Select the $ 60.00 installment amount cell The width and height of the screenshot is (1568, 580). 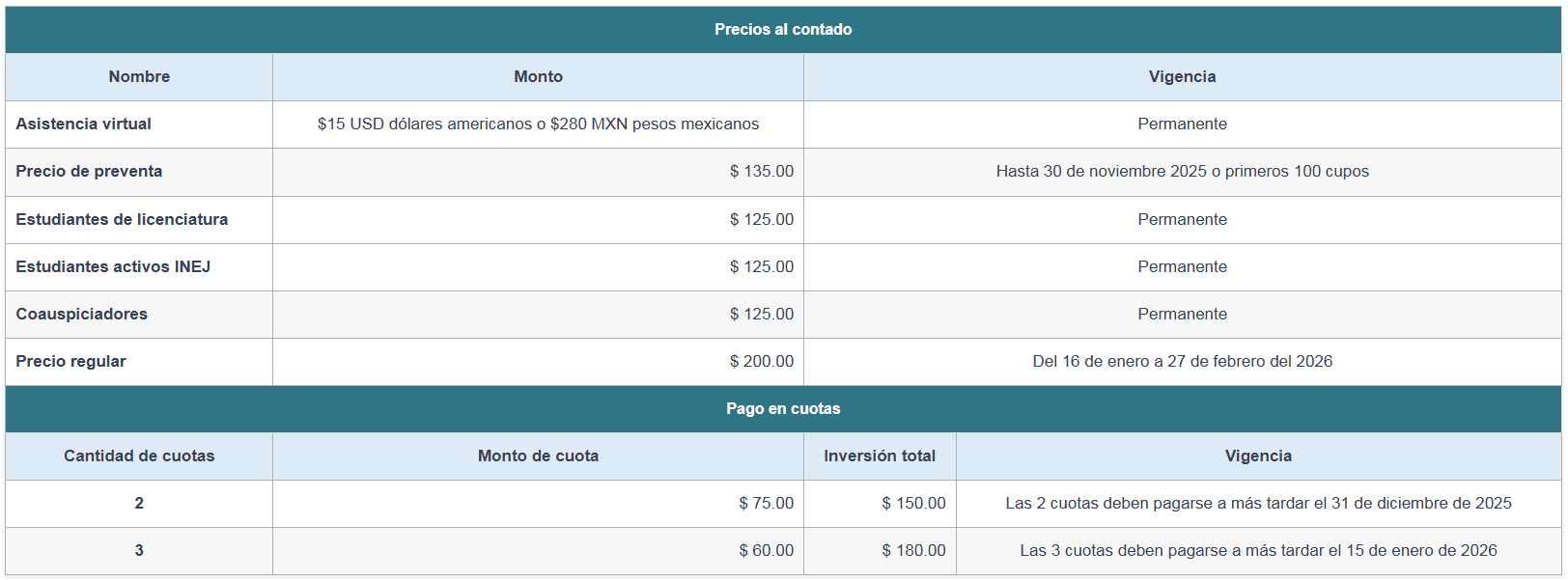(766, 551)
